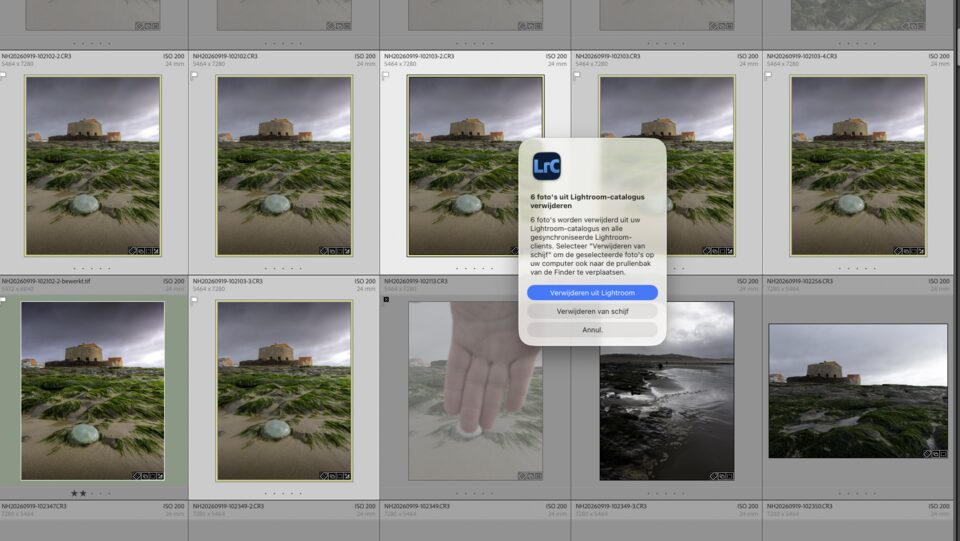Click filename NH20260919-102103-3.CR3
The height and width of the screenshot is (541, 960).
(x=227, y=281)
